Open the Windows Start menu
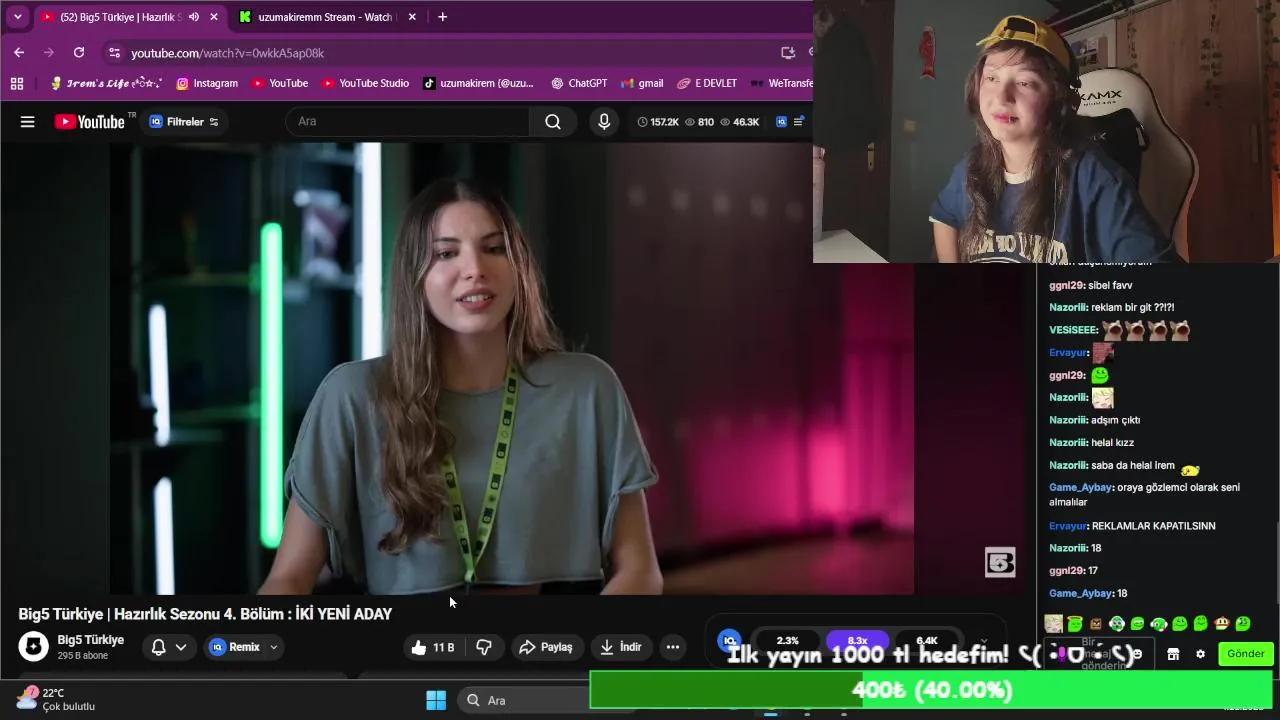 click(x=436, y=700)
